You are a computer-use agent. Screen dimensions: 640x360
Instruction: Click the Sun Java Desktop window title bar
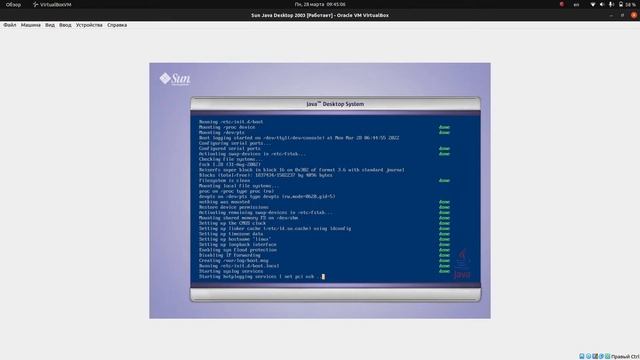[x=320, y=16]
